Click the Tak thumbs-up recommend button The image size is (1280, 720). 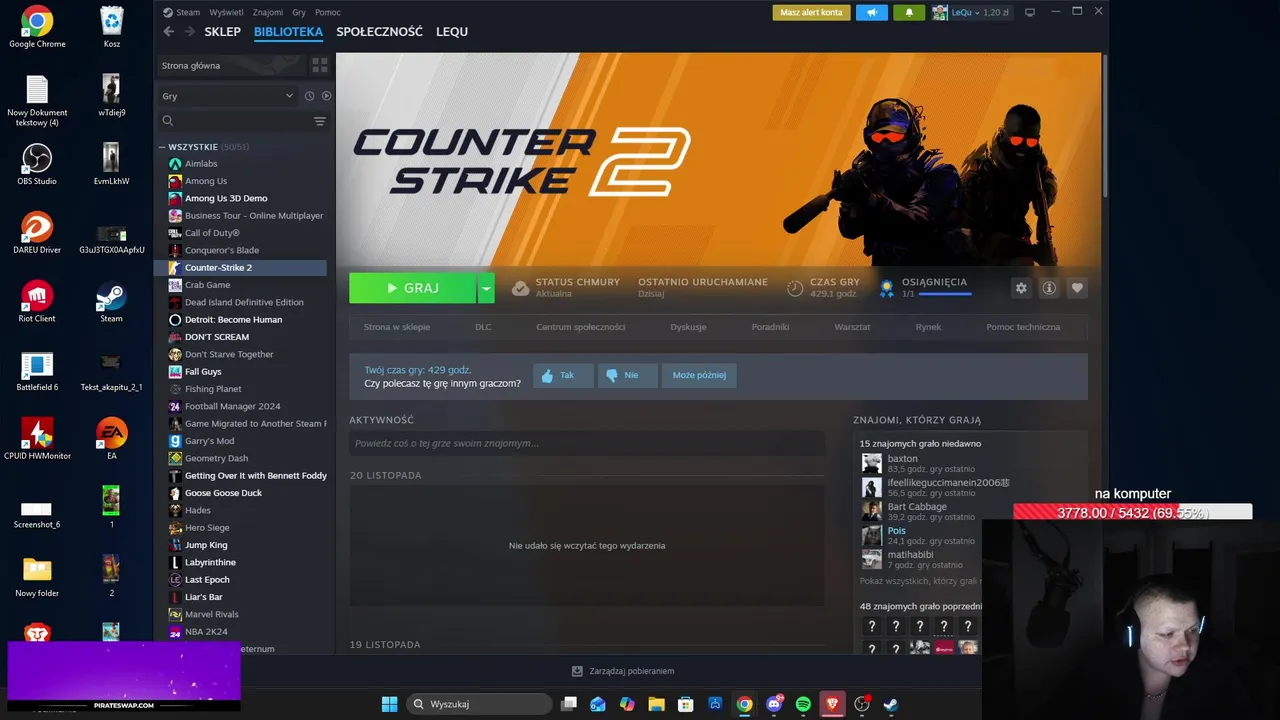563,376
